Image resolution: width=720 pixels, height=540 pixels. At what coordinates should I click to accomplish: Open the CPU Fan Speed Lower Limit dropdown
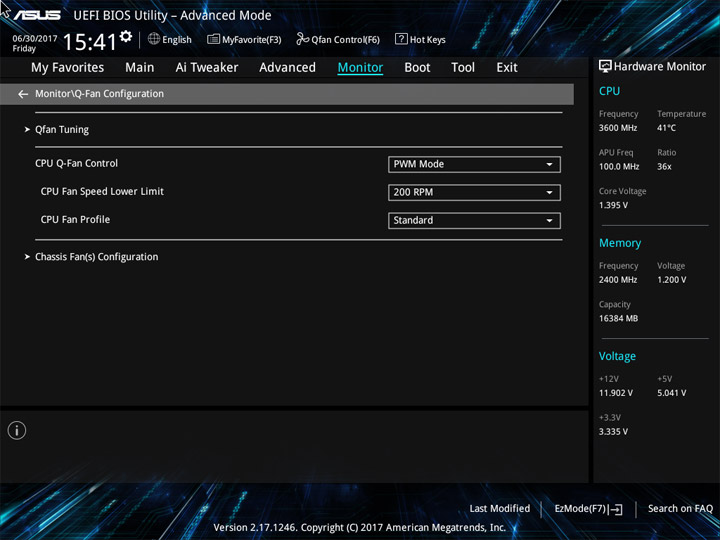[474, 192]
